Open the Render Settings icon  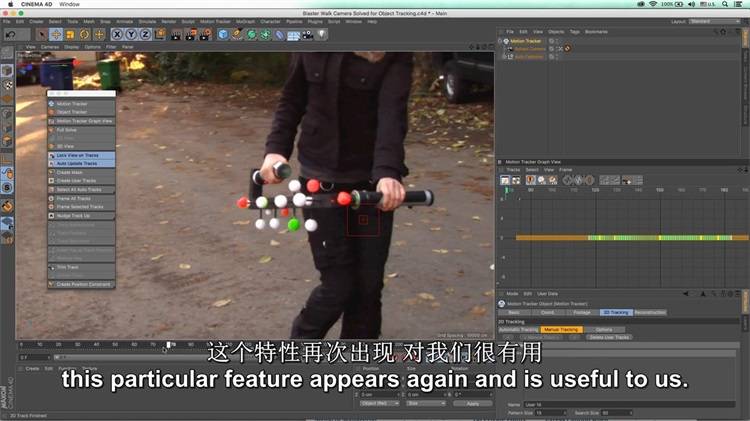click(x=206, y=34)
